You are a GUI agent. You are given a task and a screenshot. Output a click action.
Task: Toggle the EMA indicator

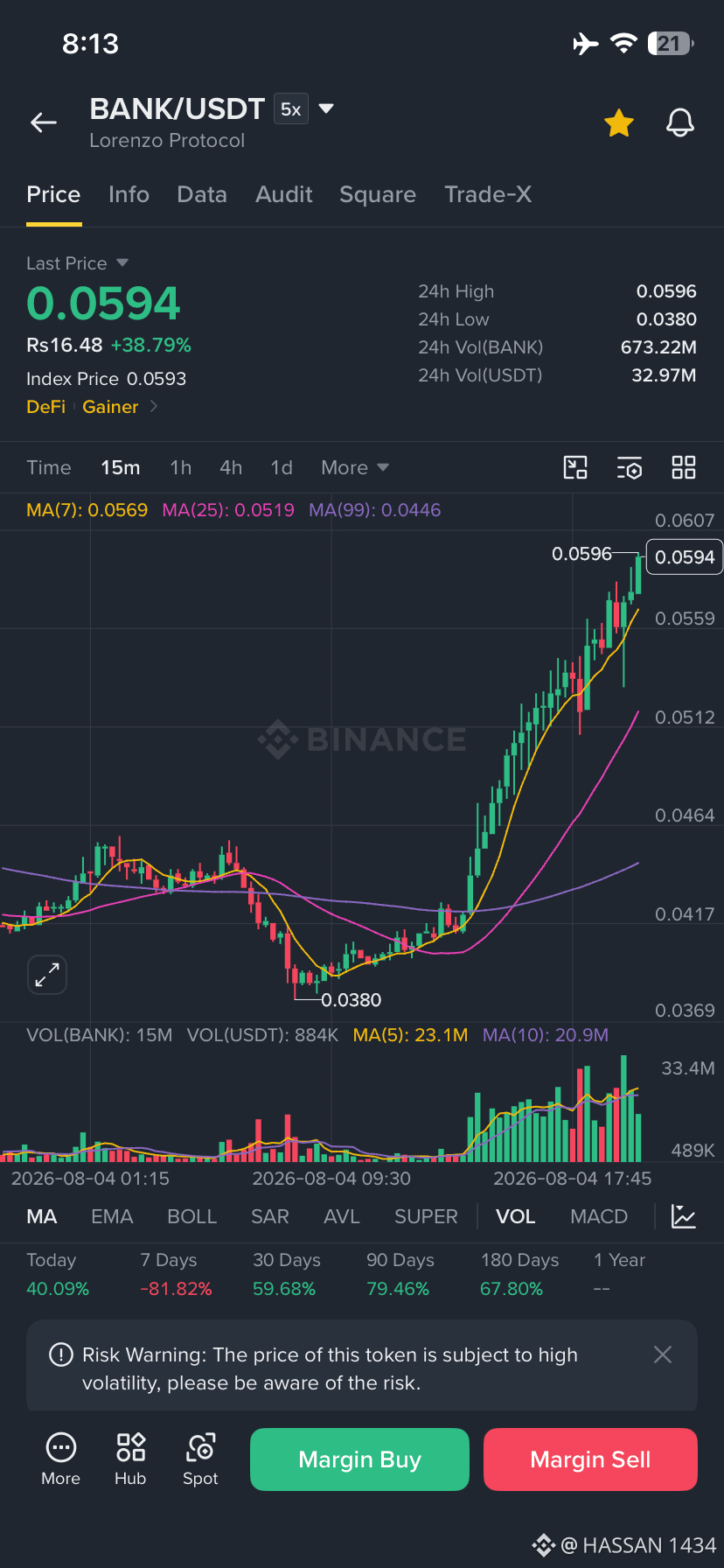(x=112, y=1216)
